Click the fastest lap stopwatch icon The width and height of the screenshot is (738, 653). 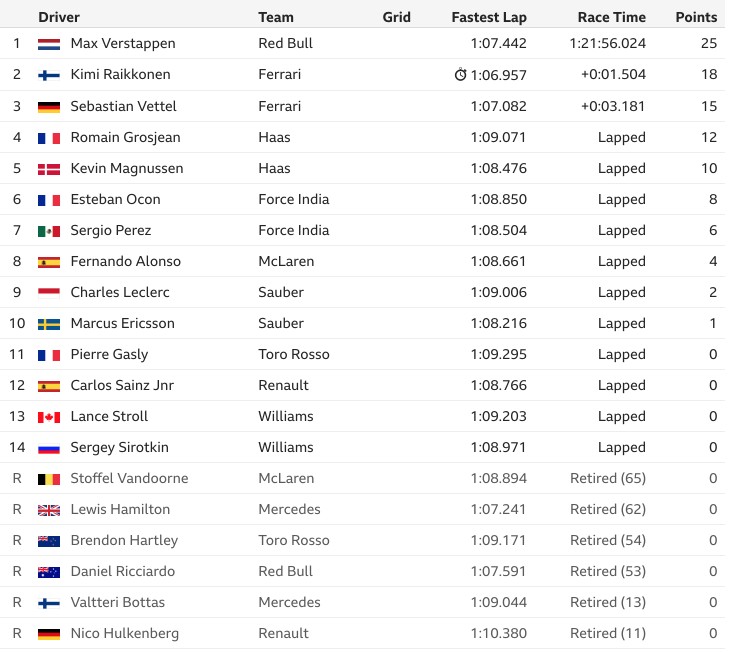coord(460,74)
